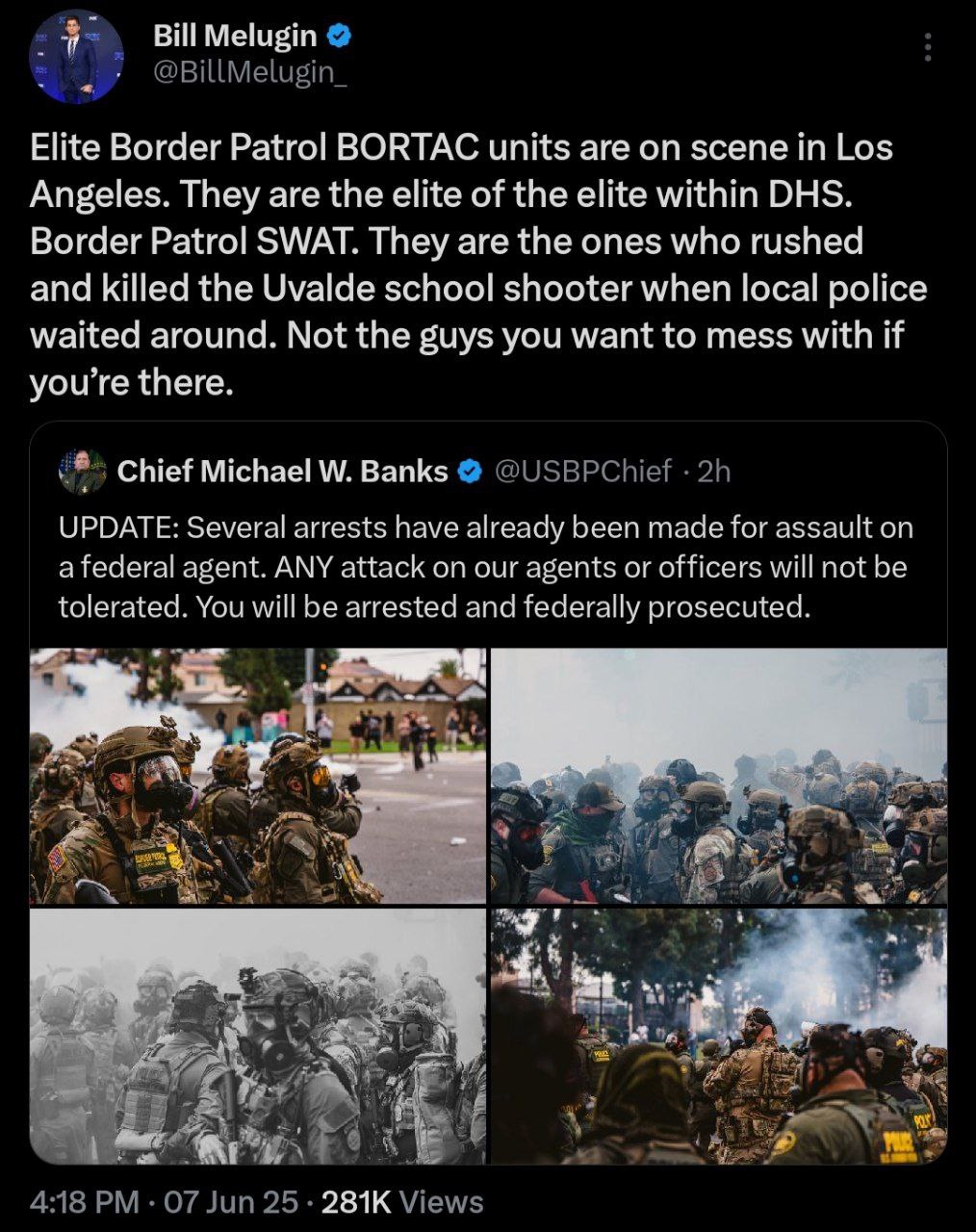Open the Chief Michael W. Banks name link
Screen dimensions: 976x1232
pos(282,472)
